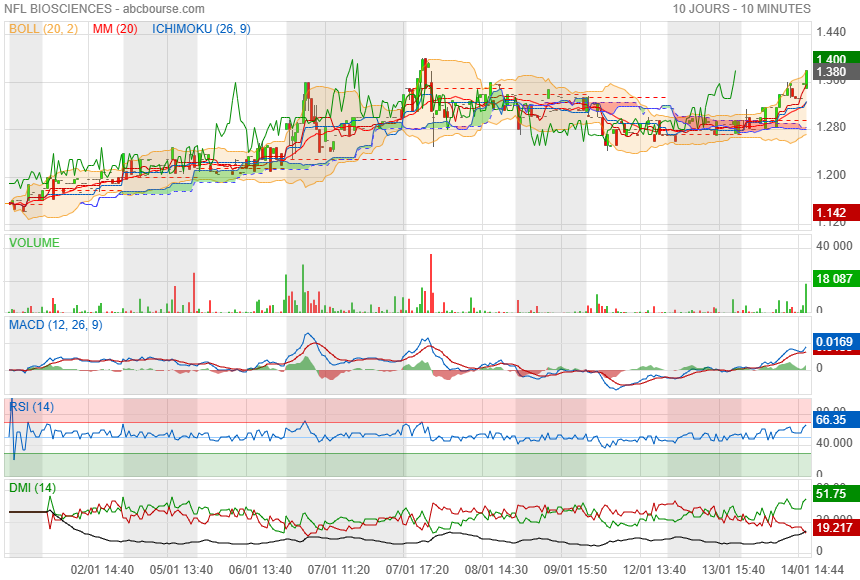Image resolution: width=860 pixels, height=580 pixels.
Task: Click the green 1.400 price badge
Action: tap(830, 60)
